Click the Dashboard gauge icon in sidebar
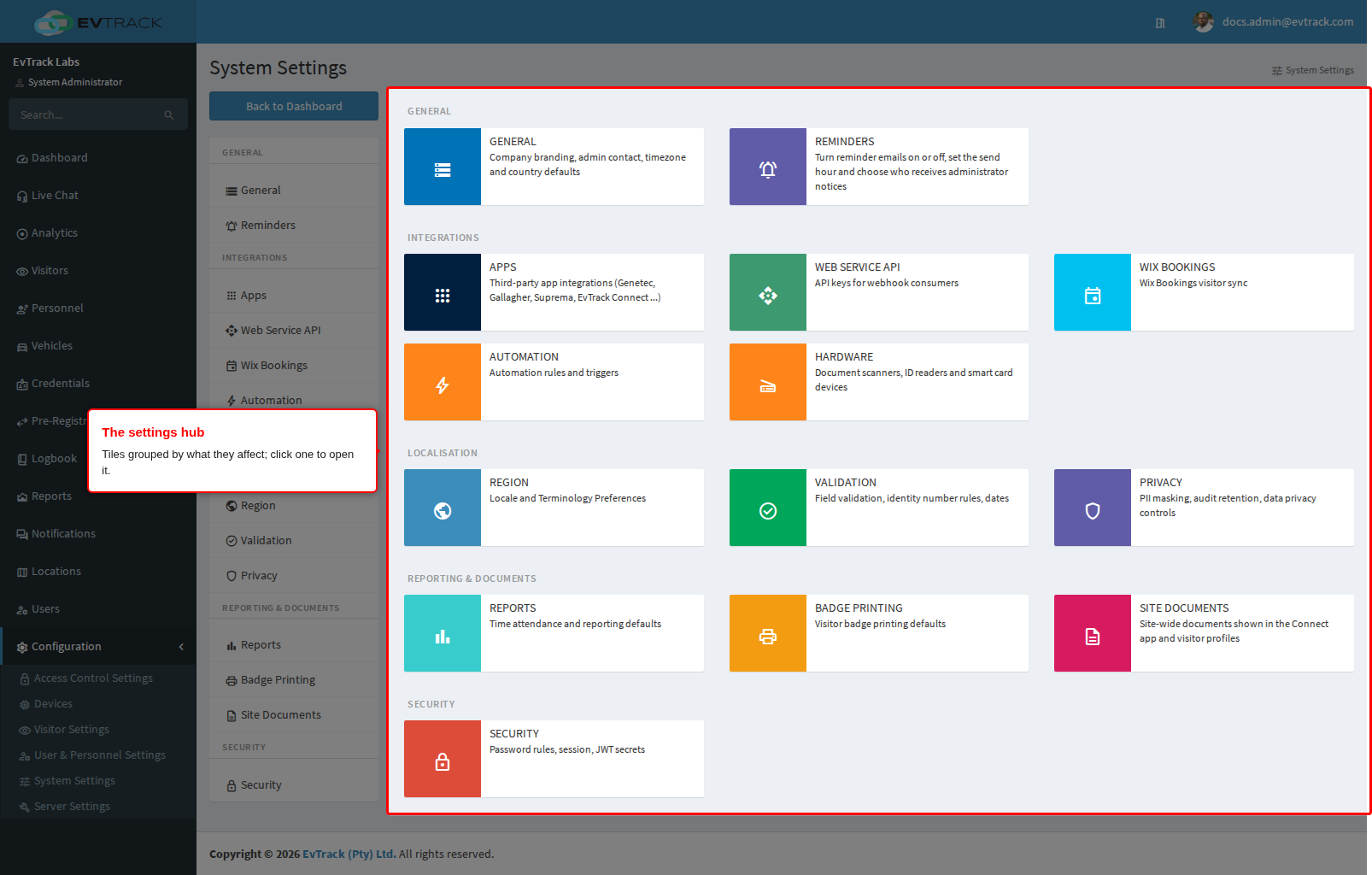Viewport: 1372px width, 875px height. [x=22, y=158]
